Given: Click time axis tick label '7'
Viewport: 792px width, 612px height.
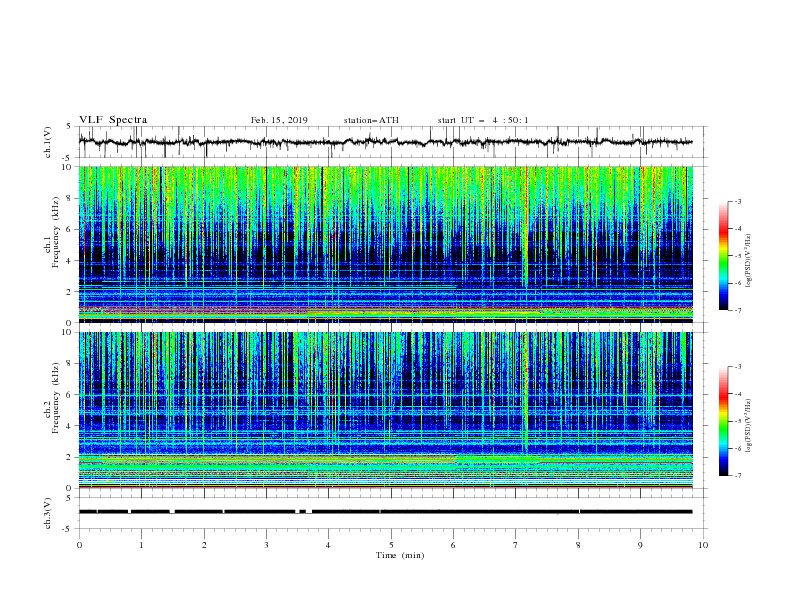Looking at the screenshot, I should click(516, 545).
